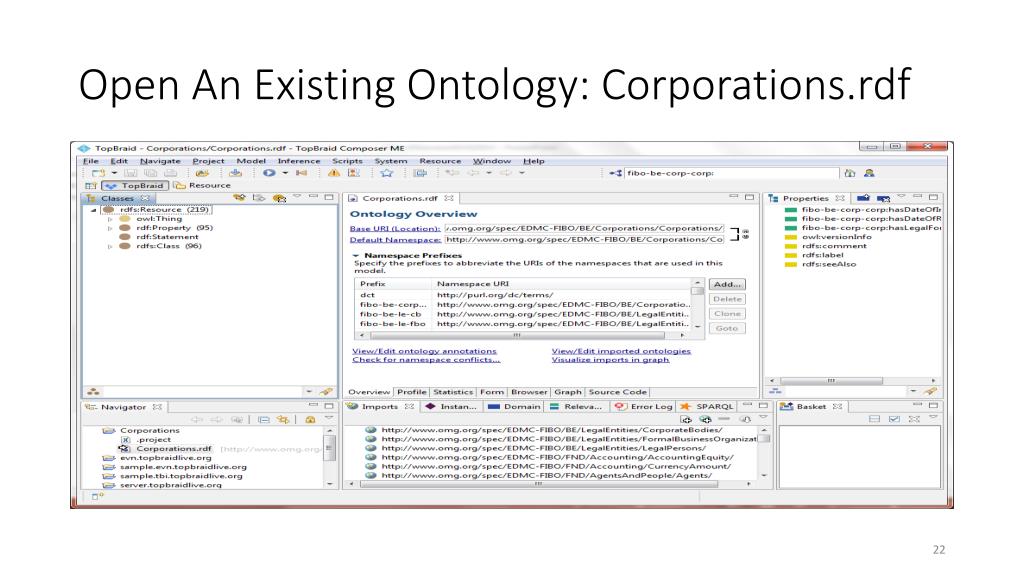This screenshot has width=1024, height=576.
Task: Click Visualize imports in graph link
Action: [610, 360]
